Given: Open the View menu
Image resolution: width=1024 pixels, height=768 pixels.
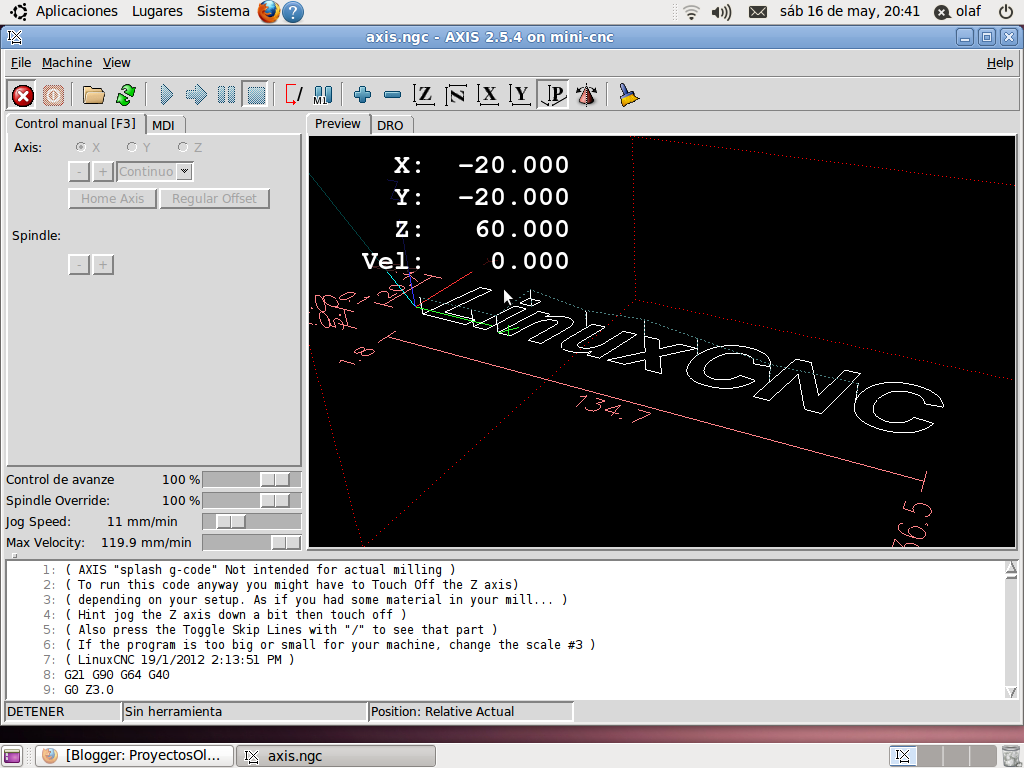Looking at the screenshot, I should click(x=116, y=63).
